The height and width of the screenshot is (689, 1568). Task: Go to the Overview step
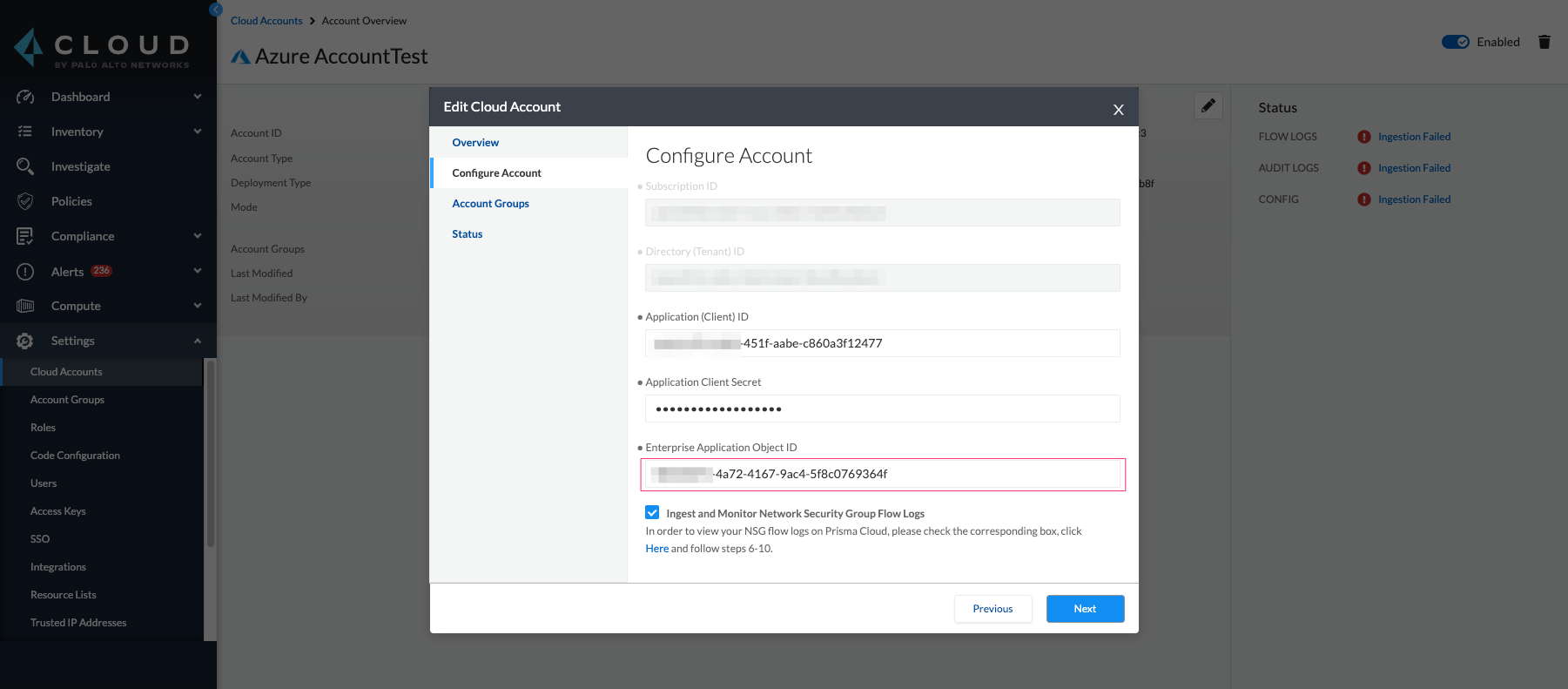tap(475, 143)
